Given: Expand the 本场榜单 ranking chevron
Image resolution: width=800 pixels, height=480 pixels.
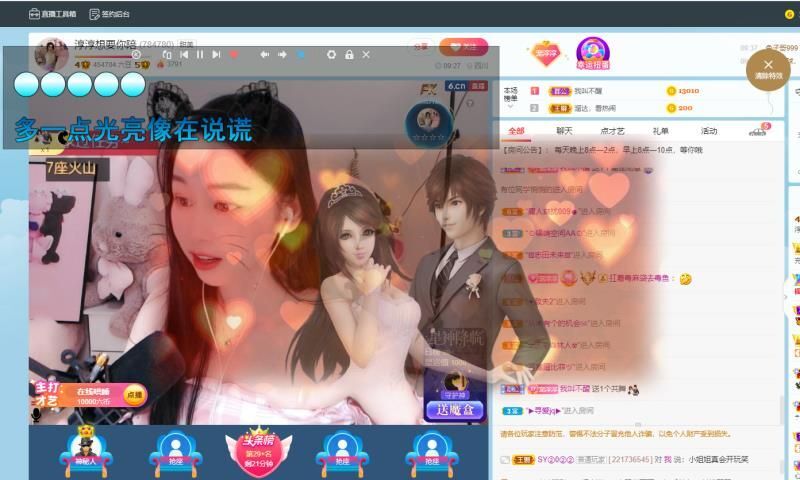Looking at the screenshot, I should [510, 106].
